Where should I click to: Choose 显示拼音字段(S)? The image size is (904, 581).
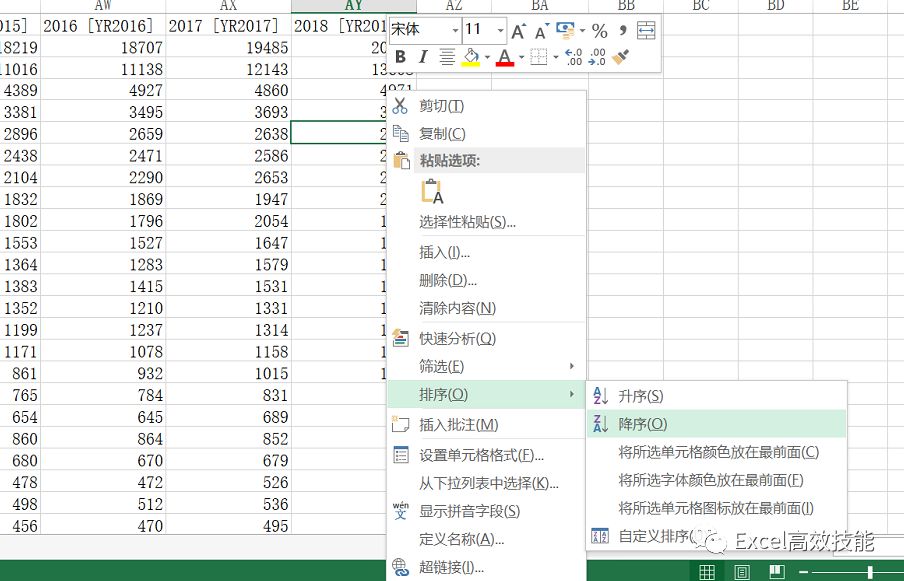(487, 511)
